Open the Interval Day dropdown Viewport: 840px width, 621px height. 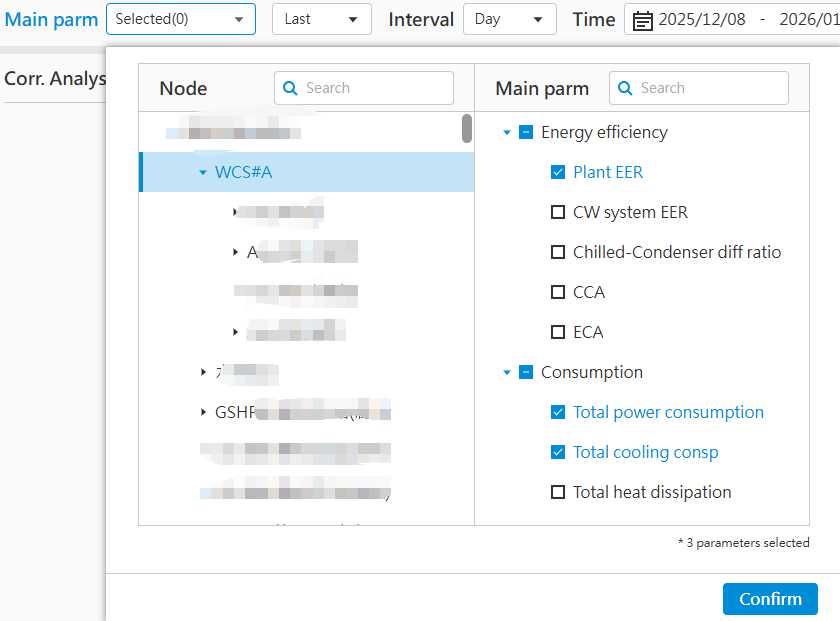coord(509,19)
